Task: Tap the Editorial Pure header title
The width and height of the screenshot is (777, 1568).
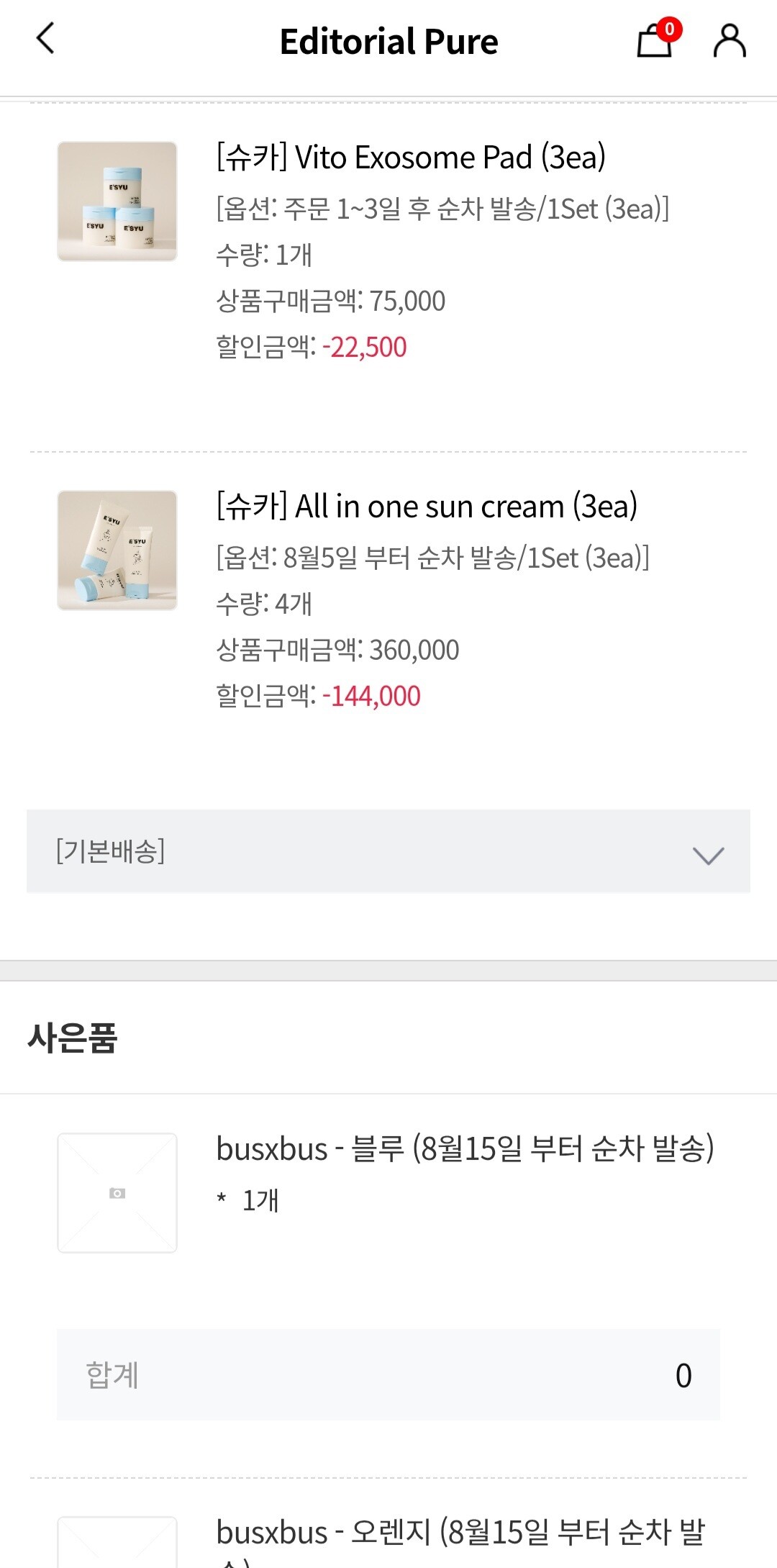Action: tap(388, 42)
